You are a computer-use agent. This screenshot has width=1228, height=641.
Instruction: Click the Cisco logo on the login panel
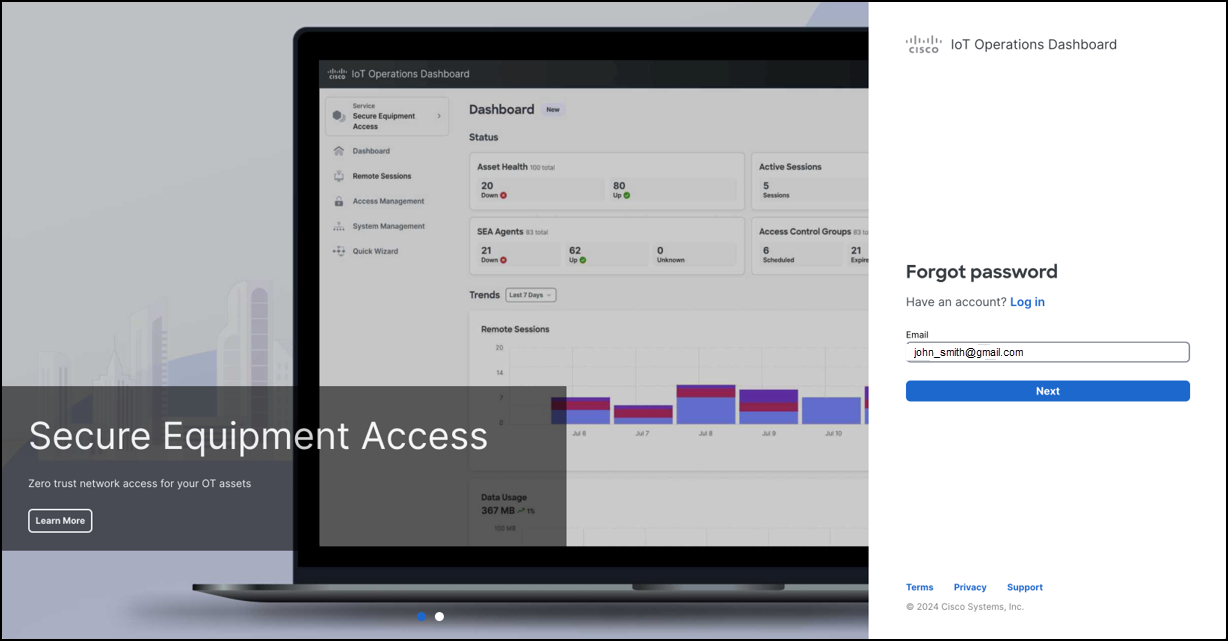click(x=923, y=43)
